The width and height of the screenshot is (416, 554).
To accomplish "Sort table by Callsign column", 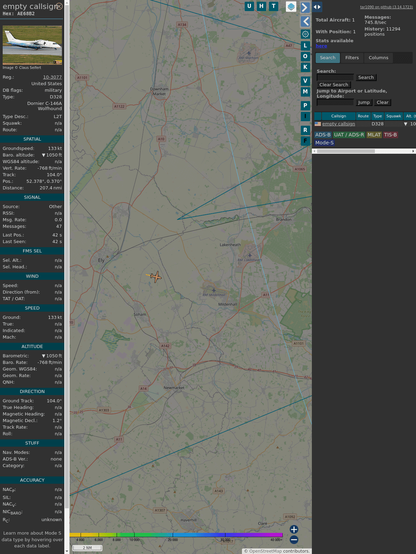I will pyautogui.click(x=338, y=116).
